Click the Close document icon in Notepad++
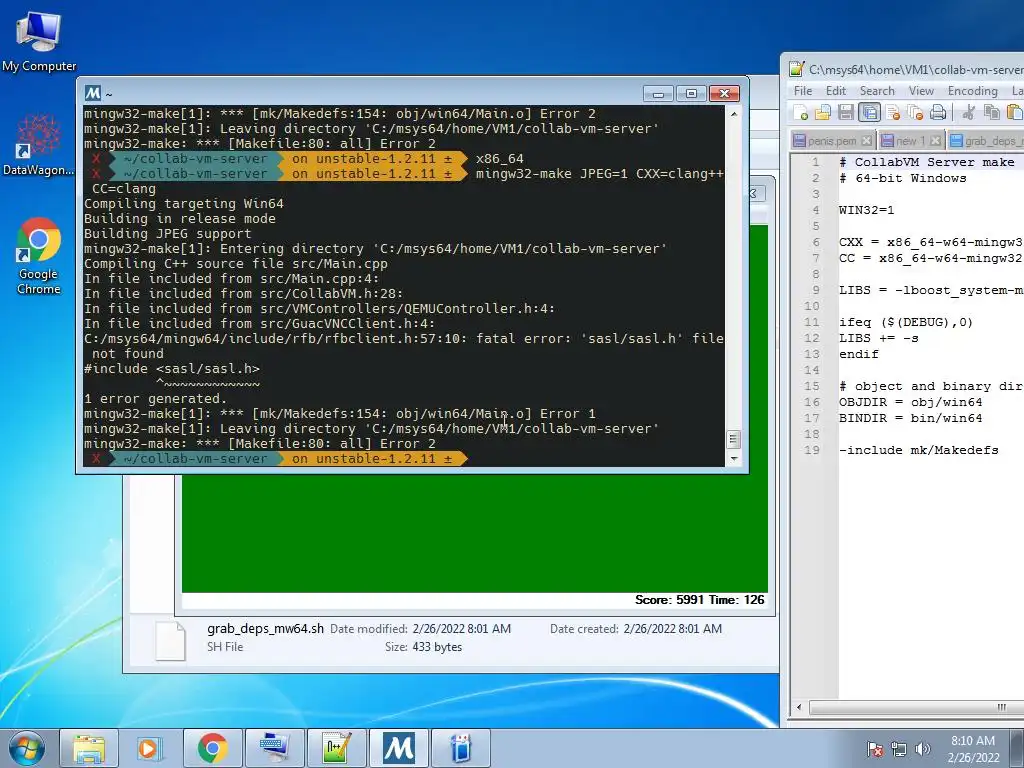Viewport: 1024px width, 768px height. point(893,113)
